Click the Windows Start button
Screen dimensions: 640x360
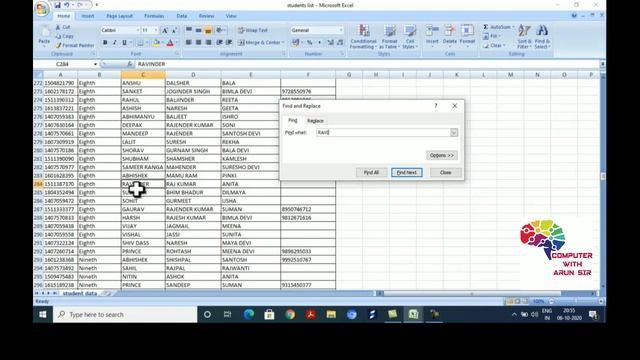point(43,314)
